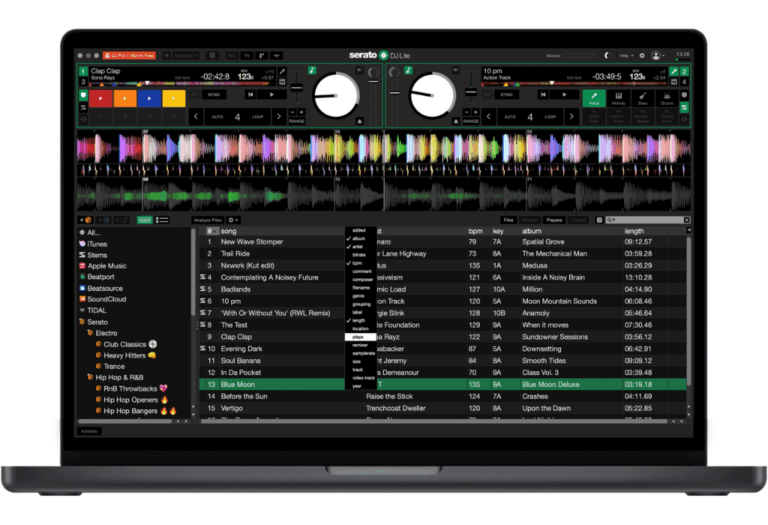Click the key lock note icon on right deck
Viewport: 768px width, 525px height.
tap(408, 71)
